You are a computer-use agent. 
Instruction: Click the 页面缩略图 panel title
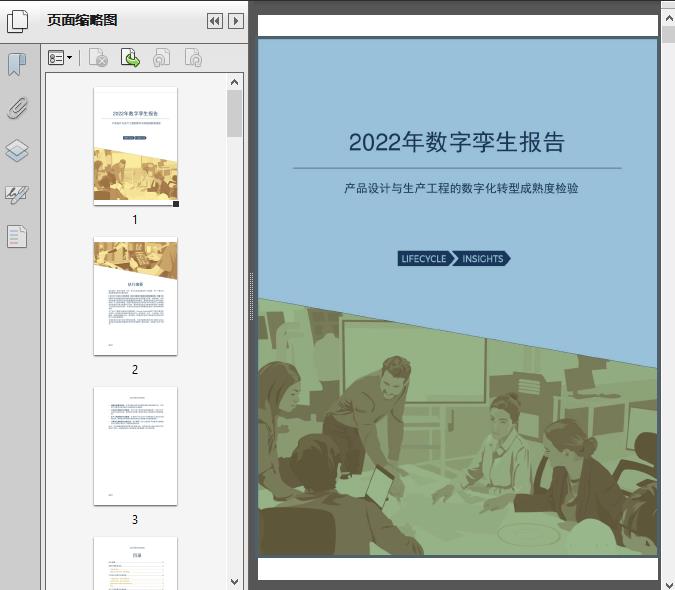tap(82, 20)
